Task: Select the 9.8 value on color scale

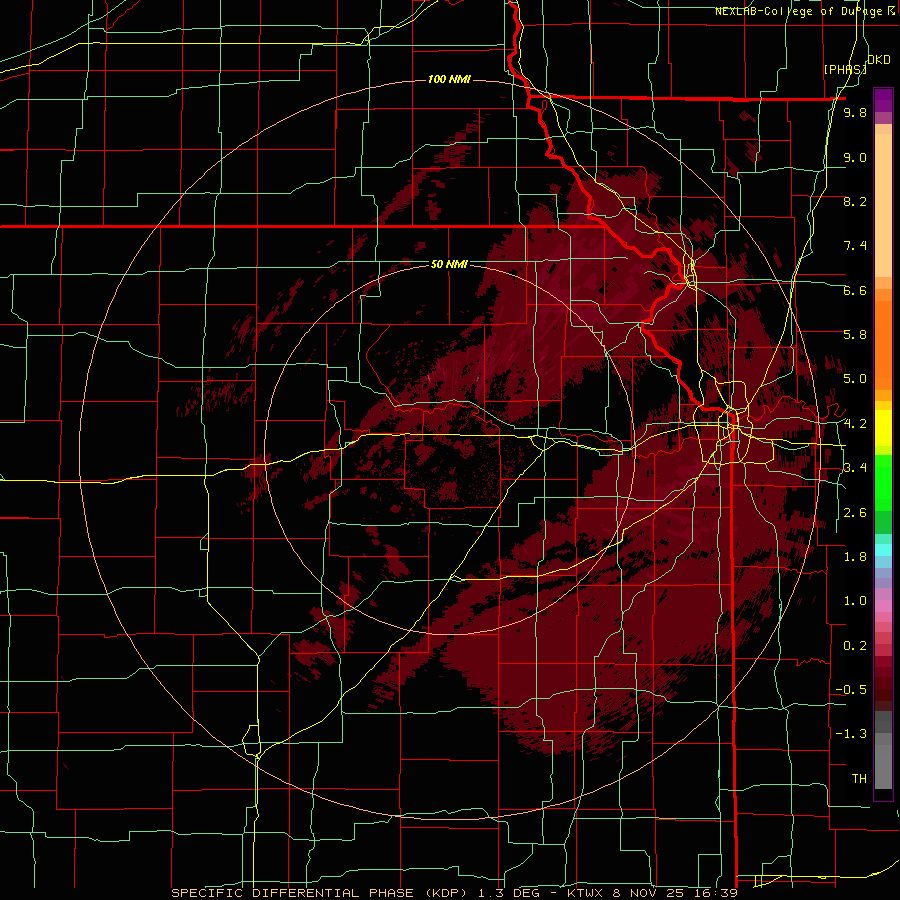Action: coord(855,113)
